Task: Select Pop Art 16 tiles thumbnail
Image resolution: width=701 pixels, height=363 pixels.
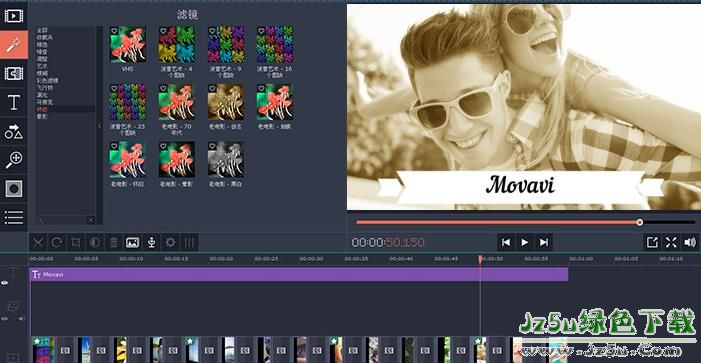Action: (275, 44)
